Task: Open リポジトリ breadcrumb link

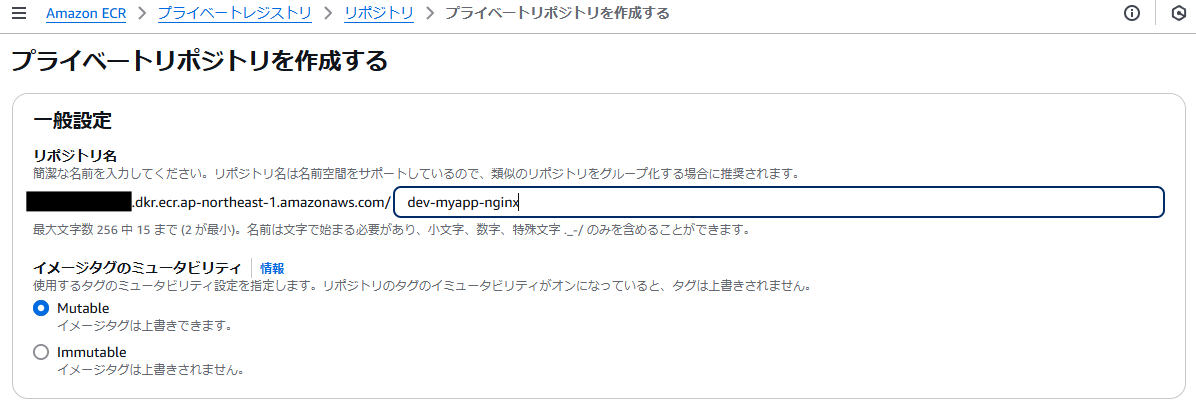Action: click(x=379, y=14)
